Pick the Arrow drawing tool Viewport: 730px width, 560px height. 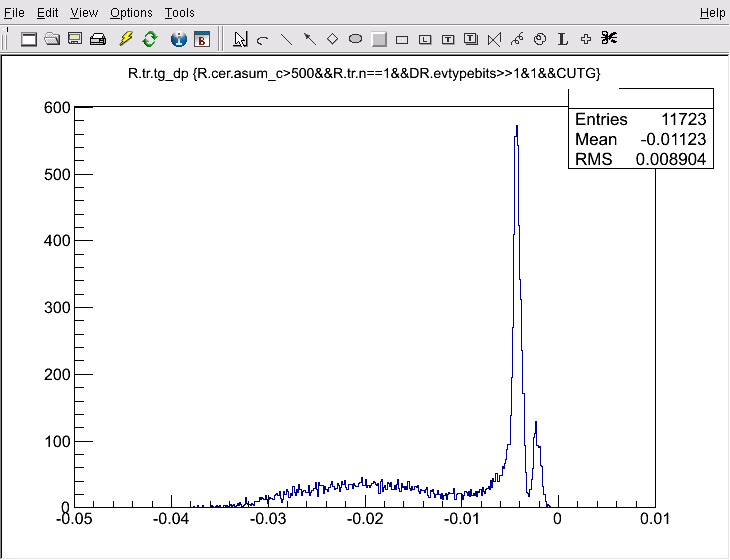[310, 39]
